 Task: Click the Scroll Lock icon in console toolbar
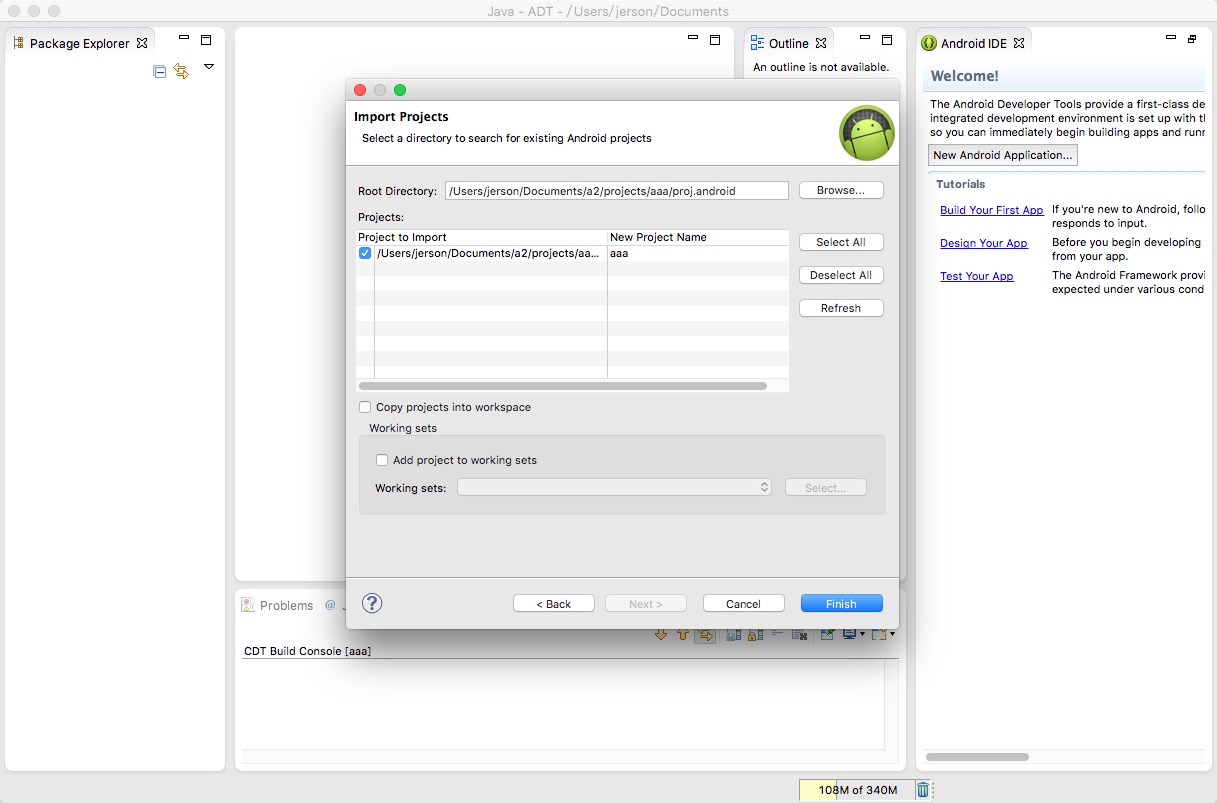755,634
